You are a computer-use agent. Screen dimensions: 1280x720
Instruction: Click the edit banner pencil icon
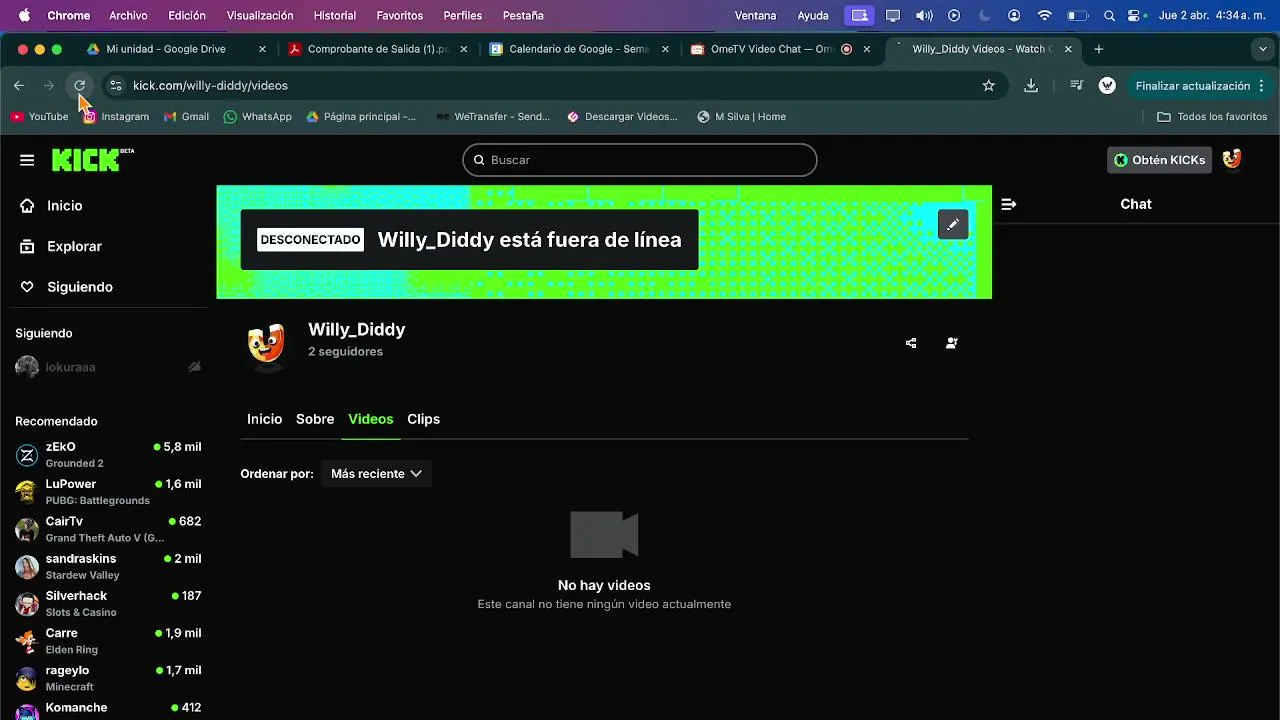coord(952,224)
